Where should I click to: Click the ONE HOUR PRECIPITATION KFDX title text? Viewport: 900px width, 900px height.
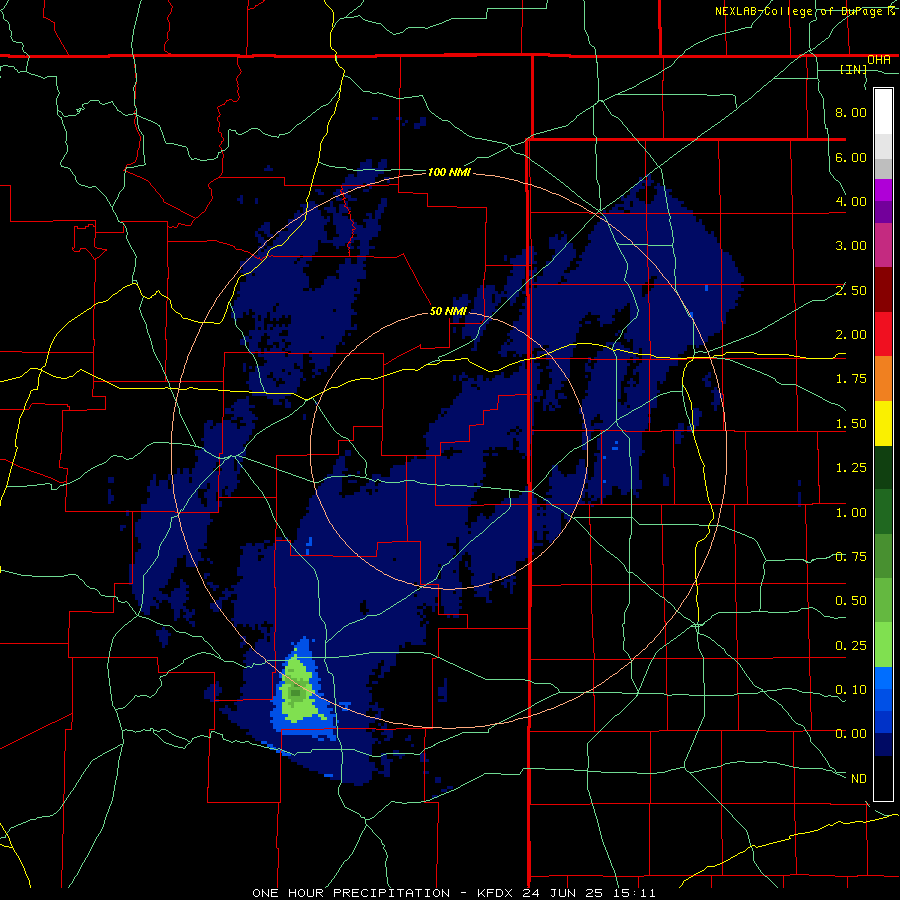453,893
